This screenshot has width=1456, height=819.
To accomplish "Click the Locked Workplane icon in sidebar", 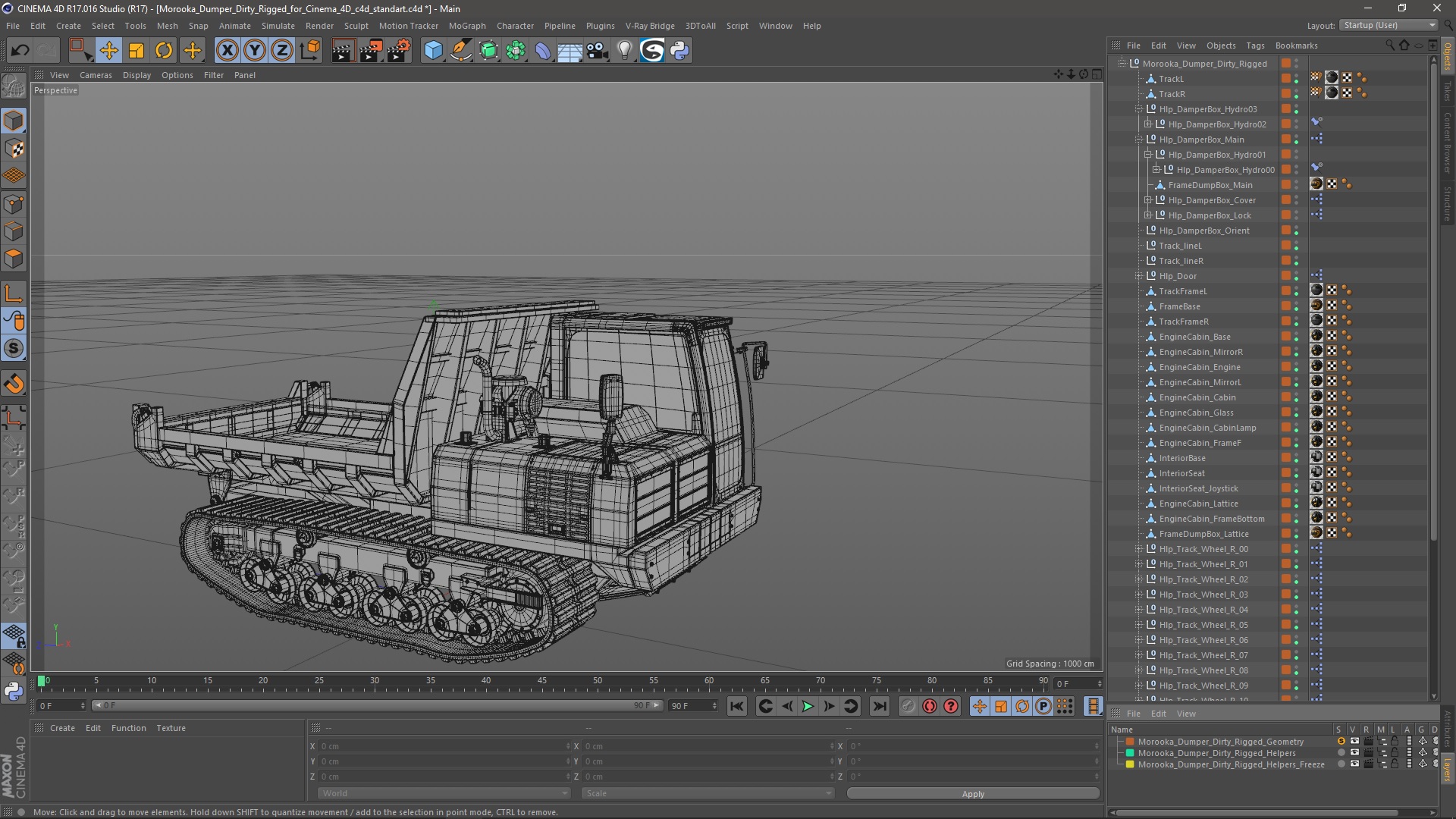I will coord(14,635).
